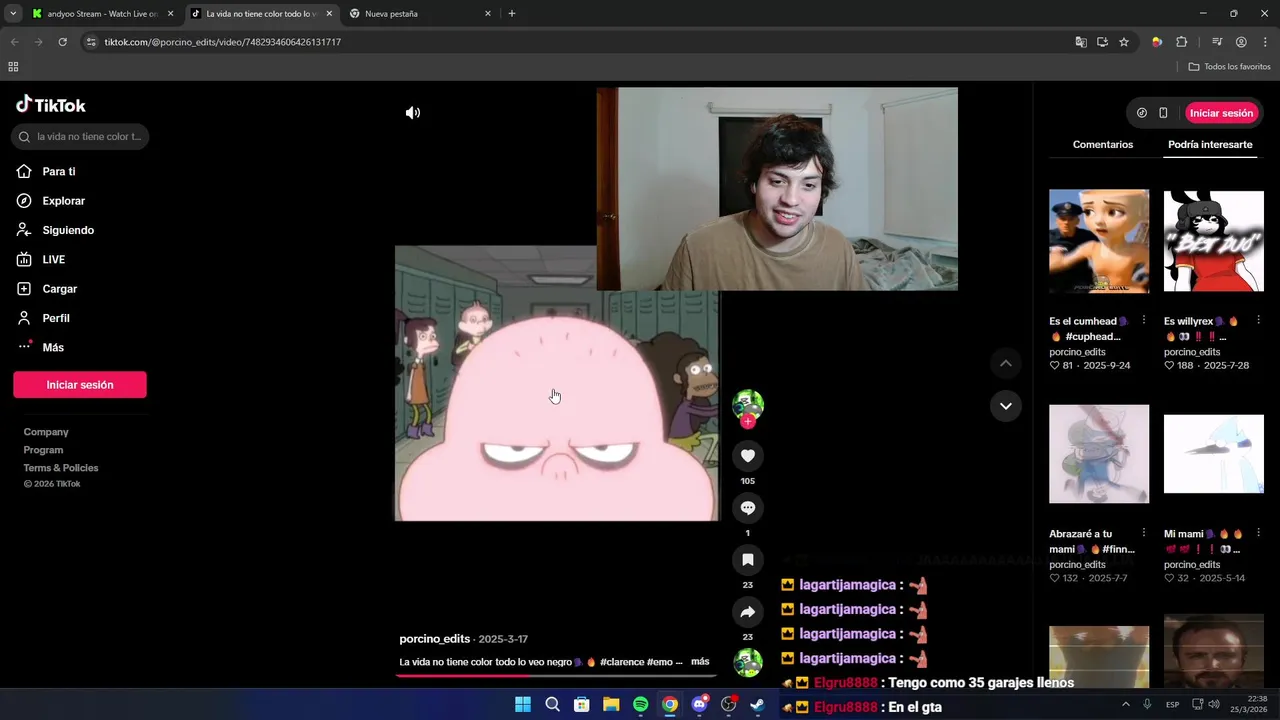Open options for Abrazaré a tu mami video
The image size is (1280, 720).
pos(1144,534)
